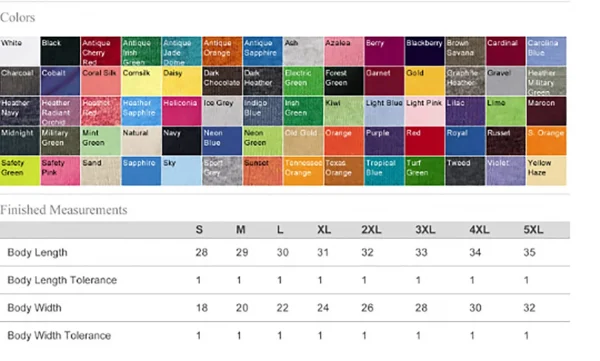Select the Dark Chocolate swatch
The image size is (600, 361).
coord(222,81)
